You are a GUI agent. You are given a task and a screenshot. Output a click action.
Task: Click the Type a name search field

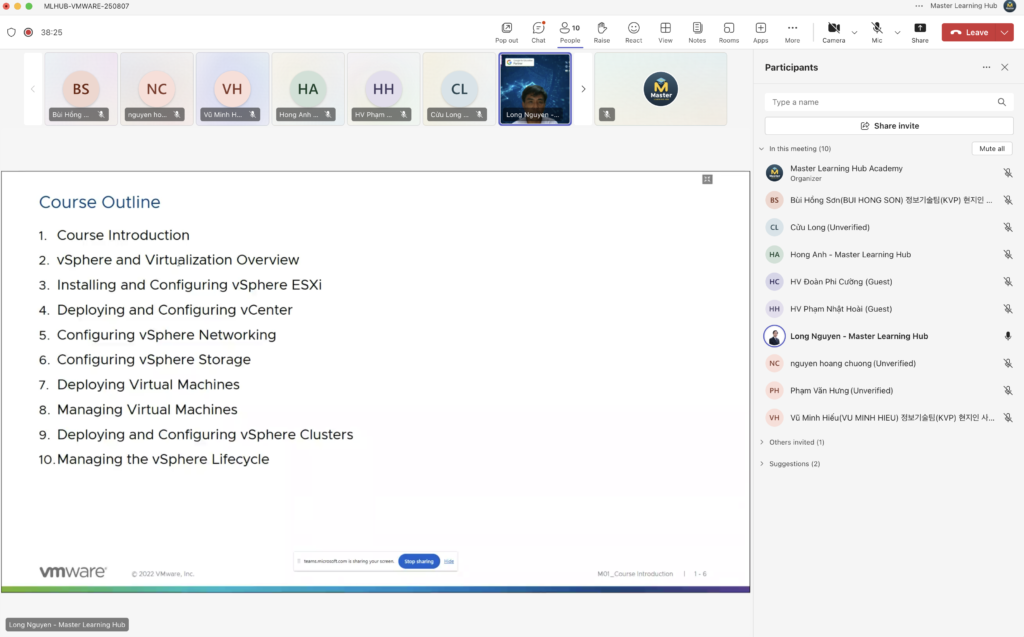880,102
